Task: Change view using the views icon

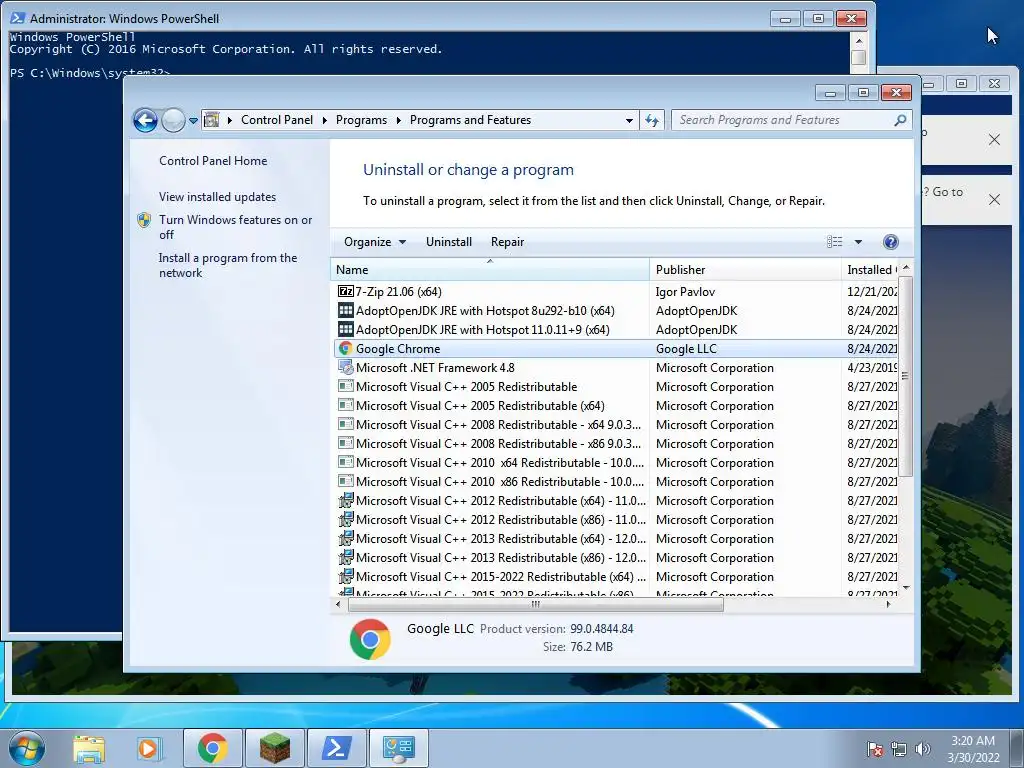Action: pos(835,242)
